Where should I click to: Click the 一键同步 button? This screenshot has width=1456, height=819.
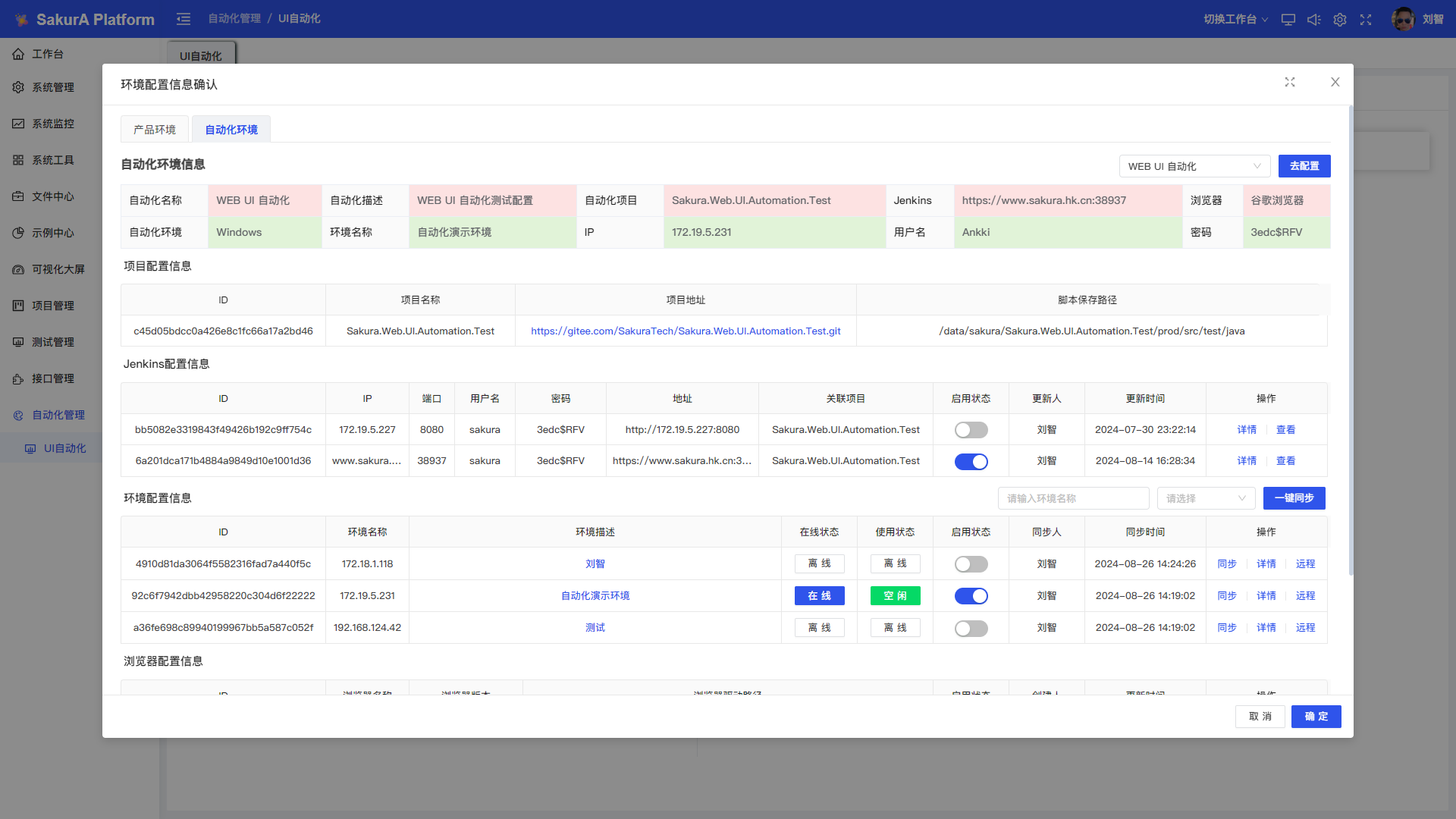click(1294, 498)
